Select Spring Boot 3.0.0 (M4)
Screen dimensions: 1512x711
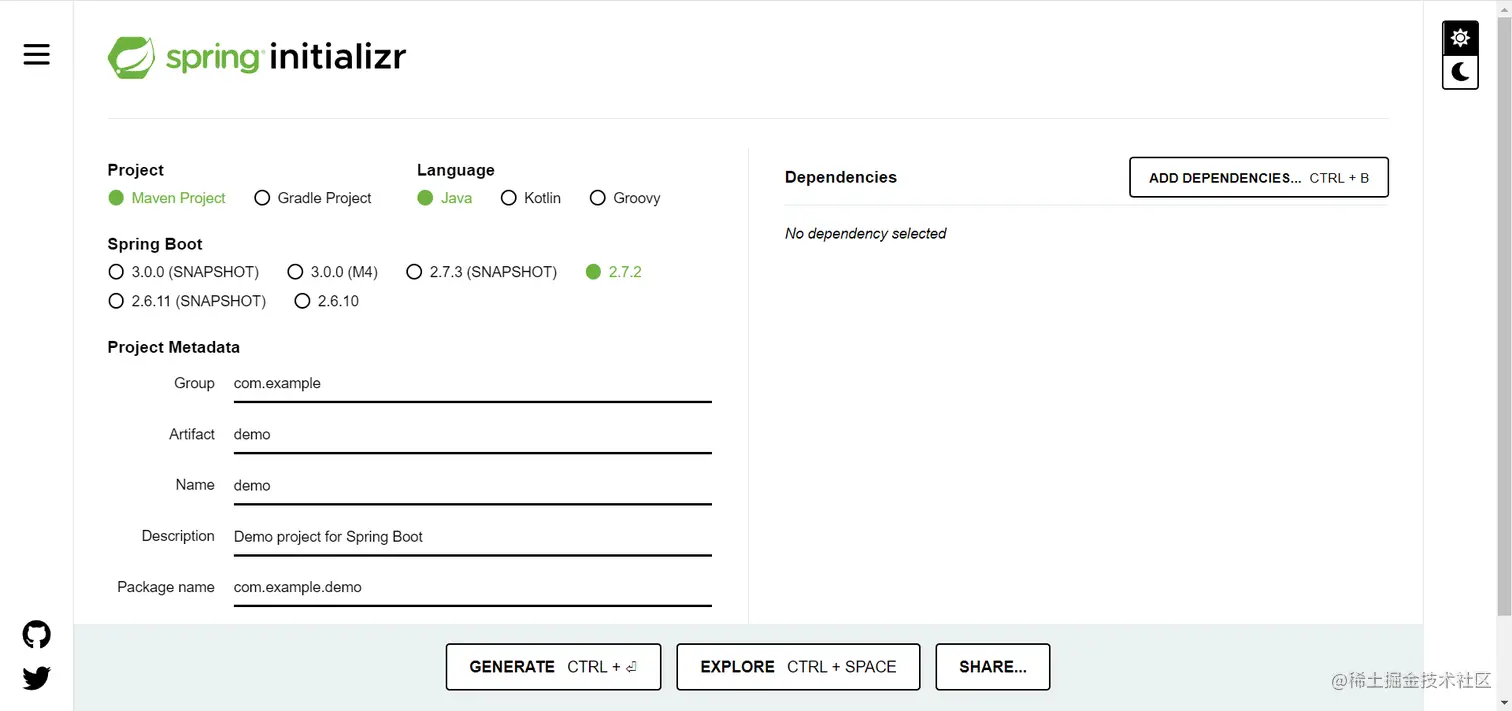333,272
